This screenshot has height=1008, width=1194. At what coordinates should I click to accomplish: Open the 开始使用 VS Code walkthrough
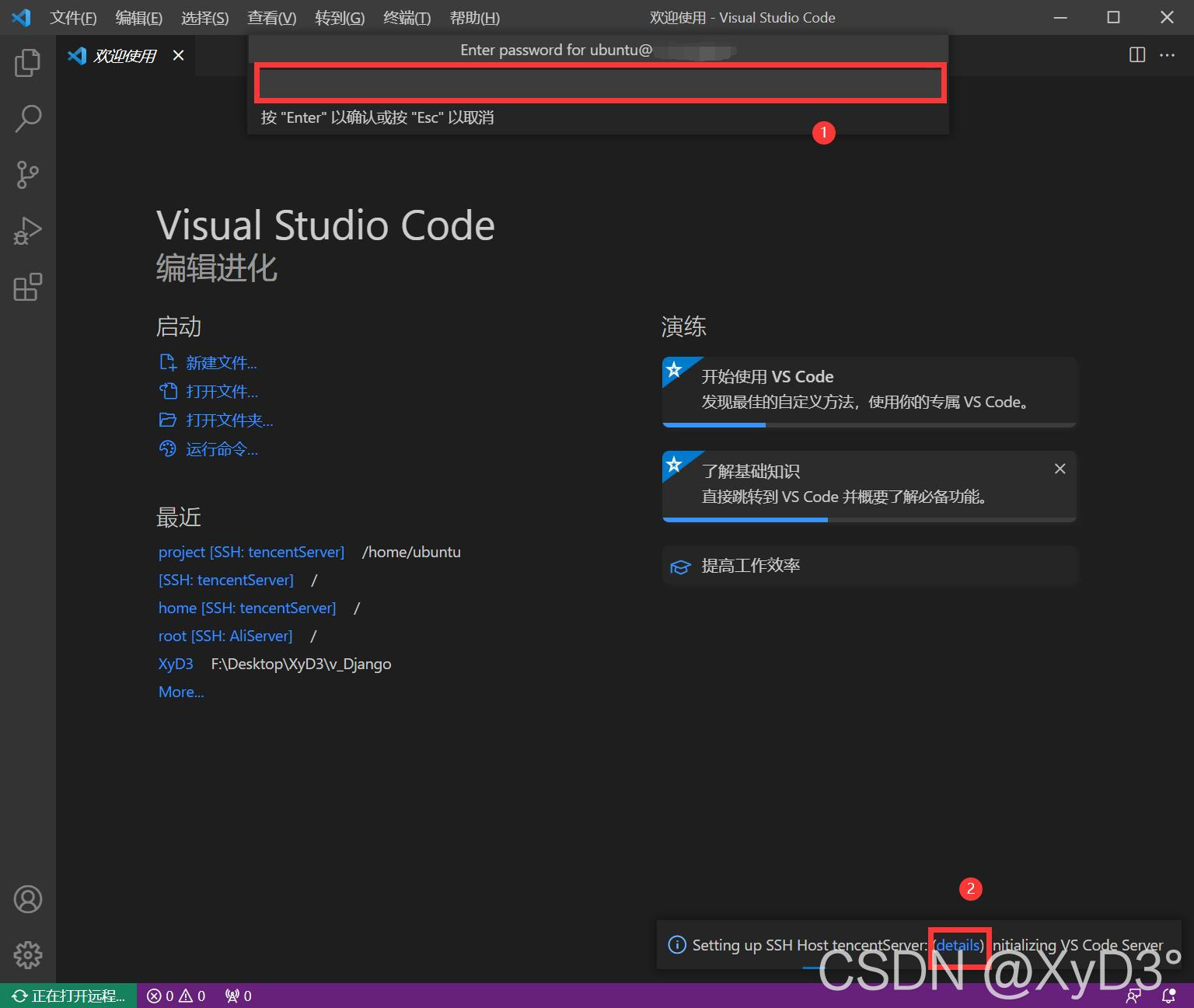click(x=869, y=391)
